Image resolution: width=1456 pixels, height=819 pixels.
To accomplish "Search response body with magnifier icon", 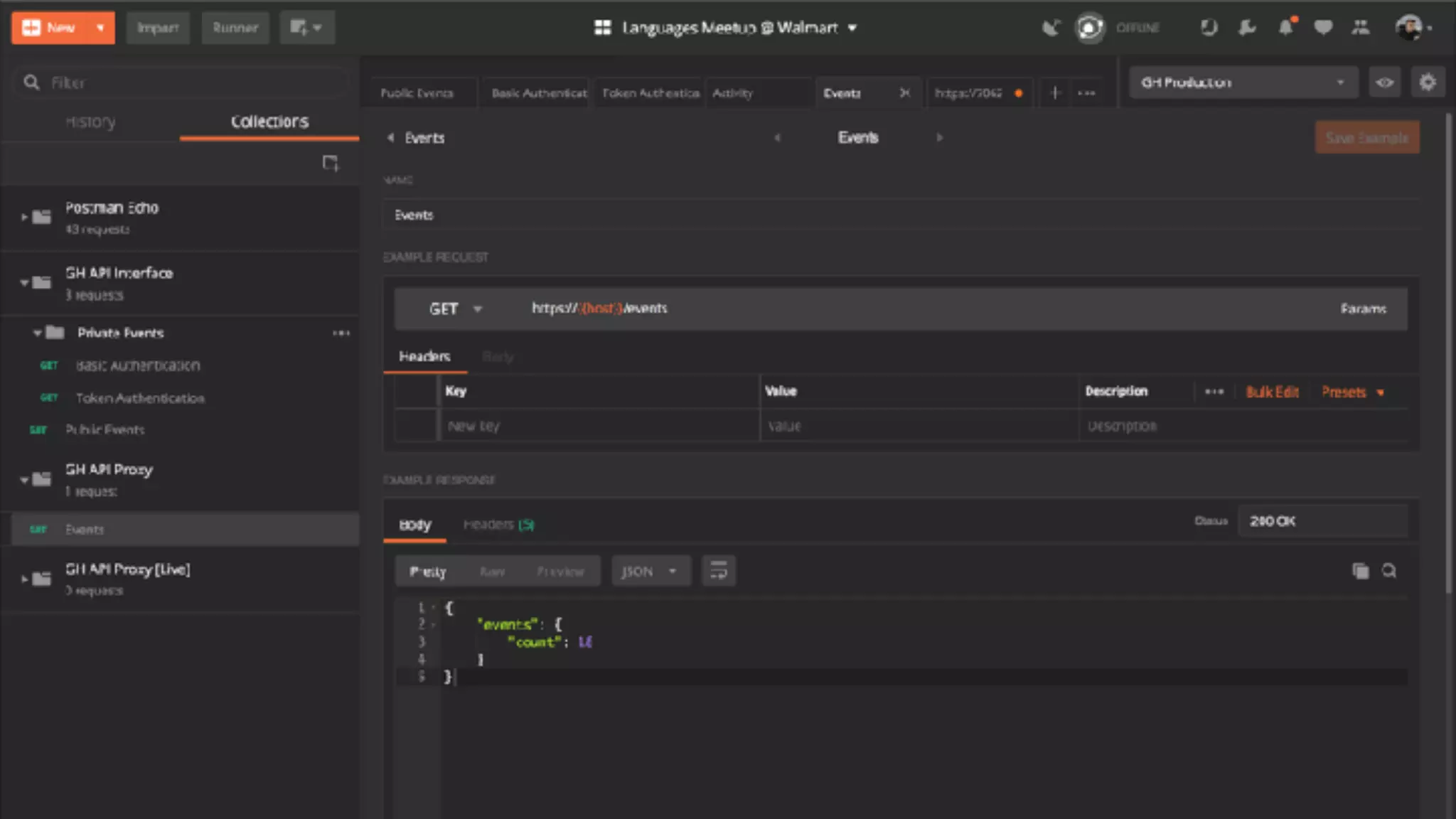I will [1388, 571].
